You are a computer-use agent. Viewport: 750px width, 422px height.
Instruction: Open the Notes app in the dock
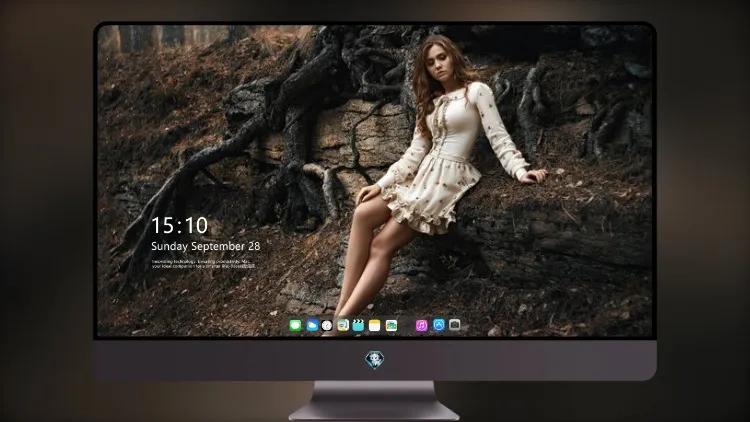375,325
